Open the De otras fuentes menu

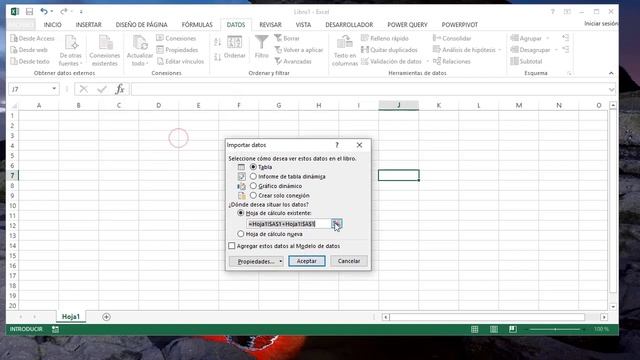70,51
